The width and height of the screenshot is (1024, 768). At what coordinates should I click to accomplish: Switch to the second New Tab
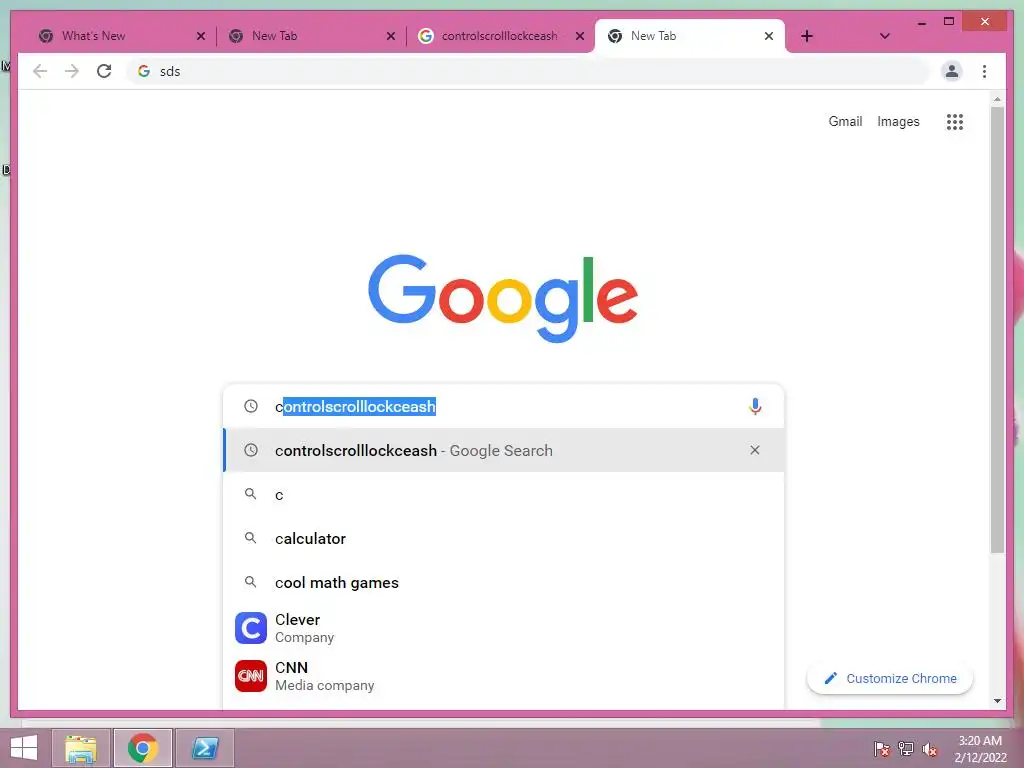(x=311, y=36)
